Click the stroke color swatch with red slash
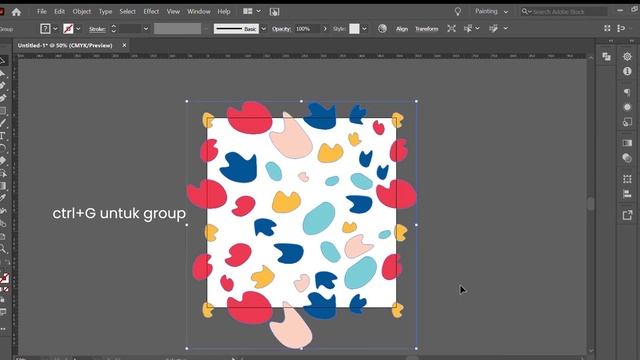Viewport: 640px width, 360px height. pyautogui.click(x=68, y=29)
